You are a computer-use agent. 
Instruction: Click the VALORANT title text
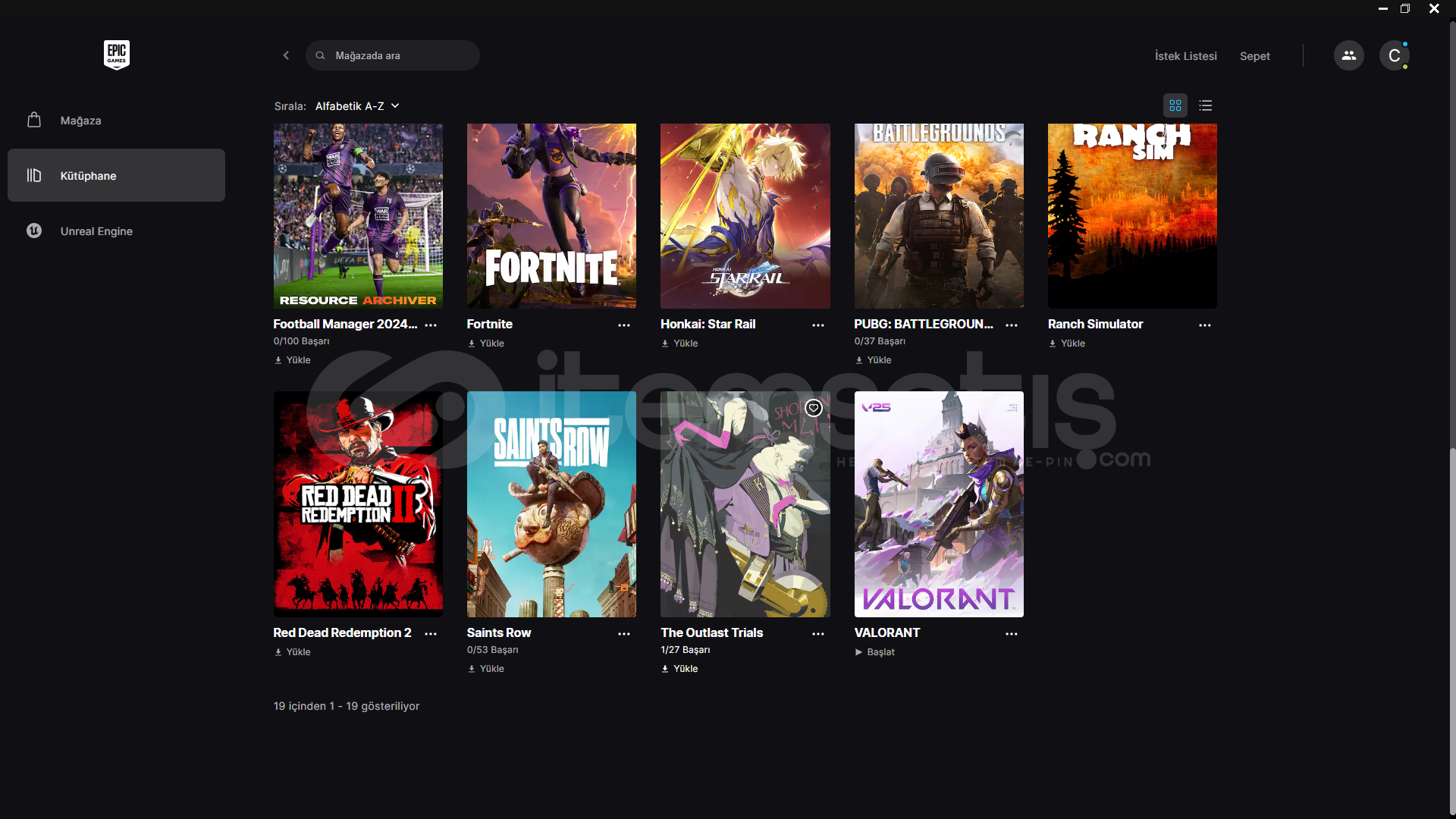[887, 632]
